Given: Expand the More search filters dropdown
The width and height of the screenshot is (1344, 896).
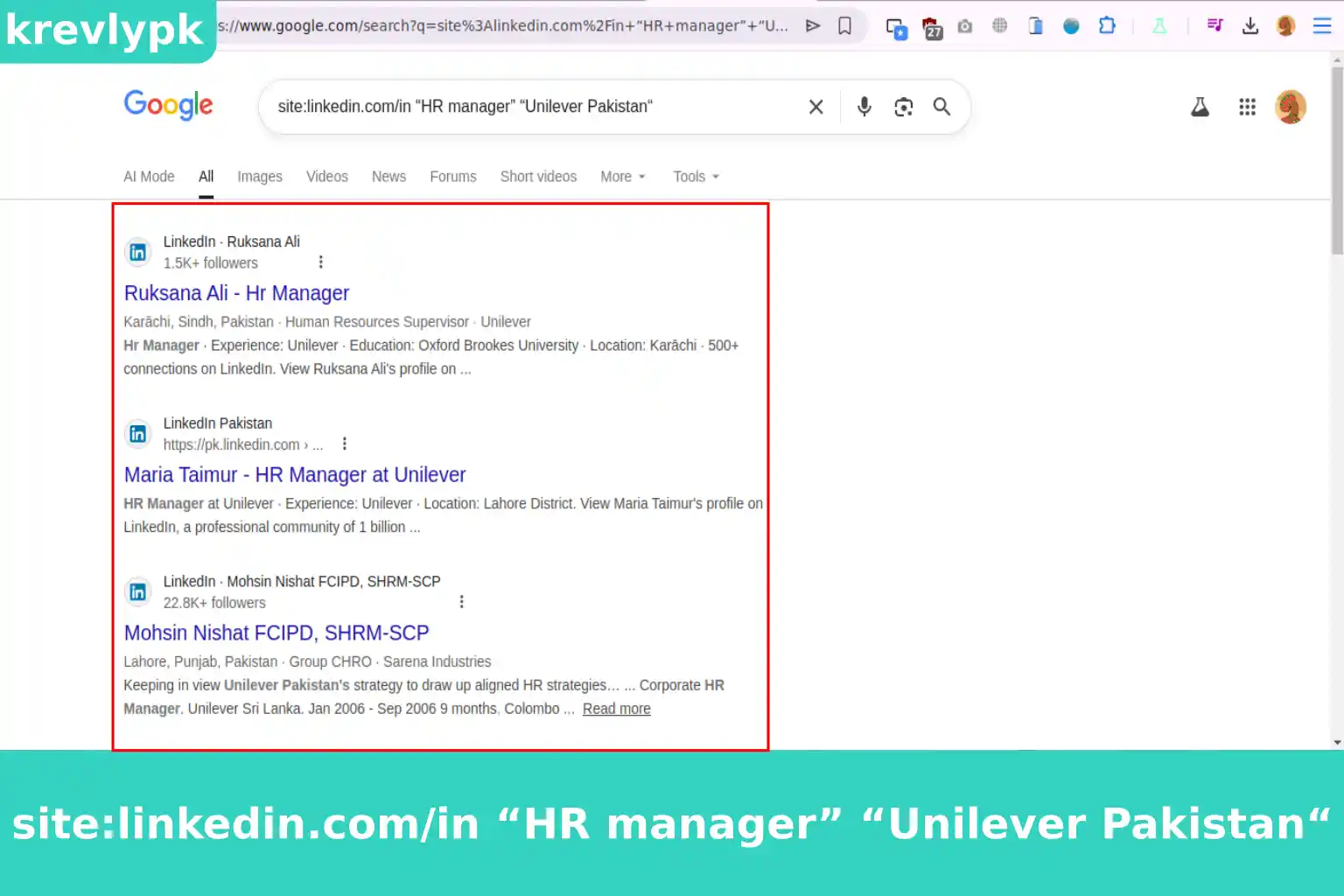Looking at the screenshot, I should pos(623,177).
